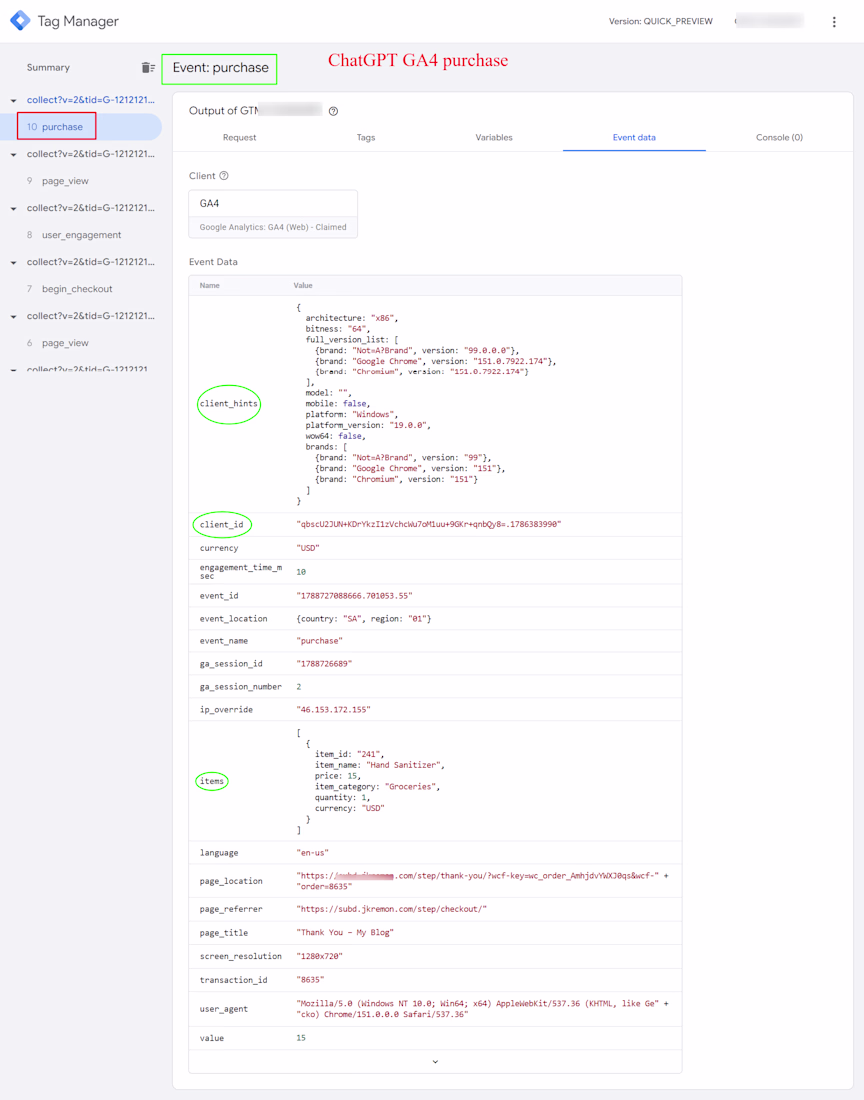This screenshot has width=864, height=1100.
Task: Click the ga_session_id value
Action: [324, 664]
